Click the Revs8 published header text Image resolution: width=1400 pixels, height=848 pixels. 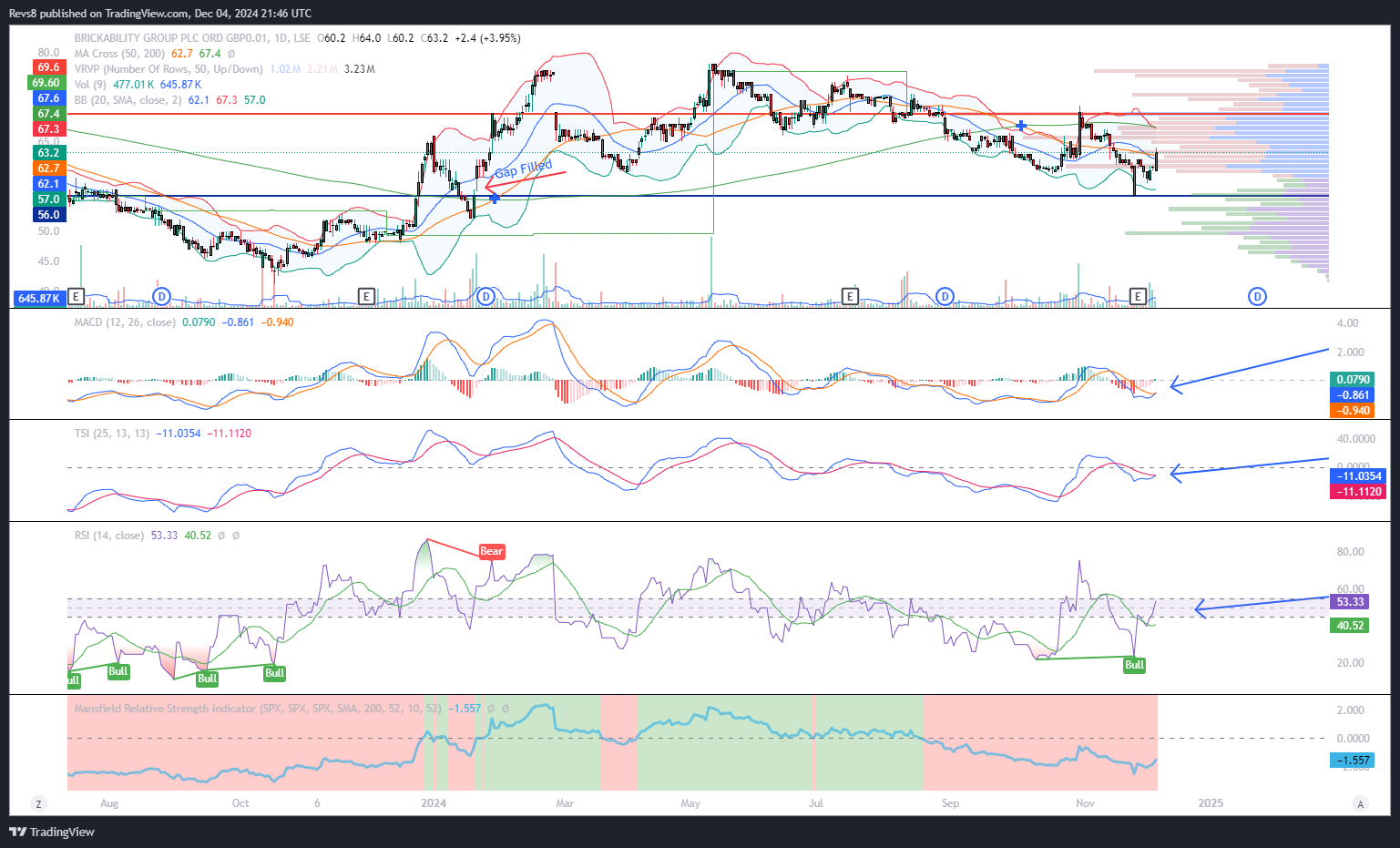click(x=160, y=14)
